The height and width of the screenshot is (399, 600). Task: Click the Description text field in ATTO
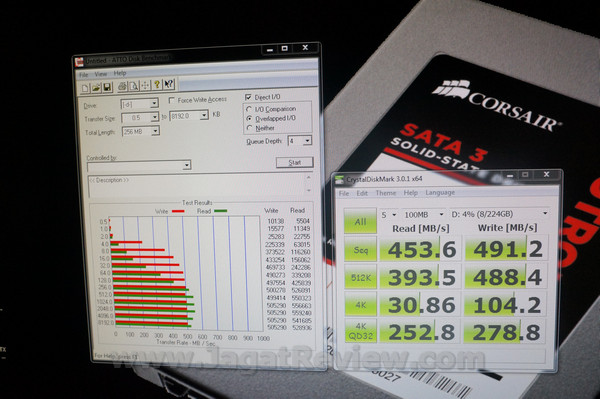click(197, 186)
